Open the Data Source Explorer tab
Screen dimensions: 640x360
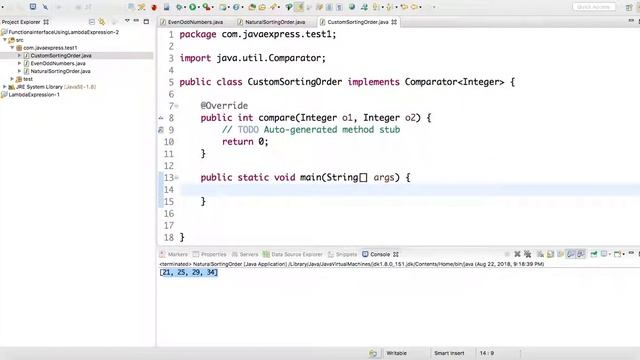click(293, 254)
